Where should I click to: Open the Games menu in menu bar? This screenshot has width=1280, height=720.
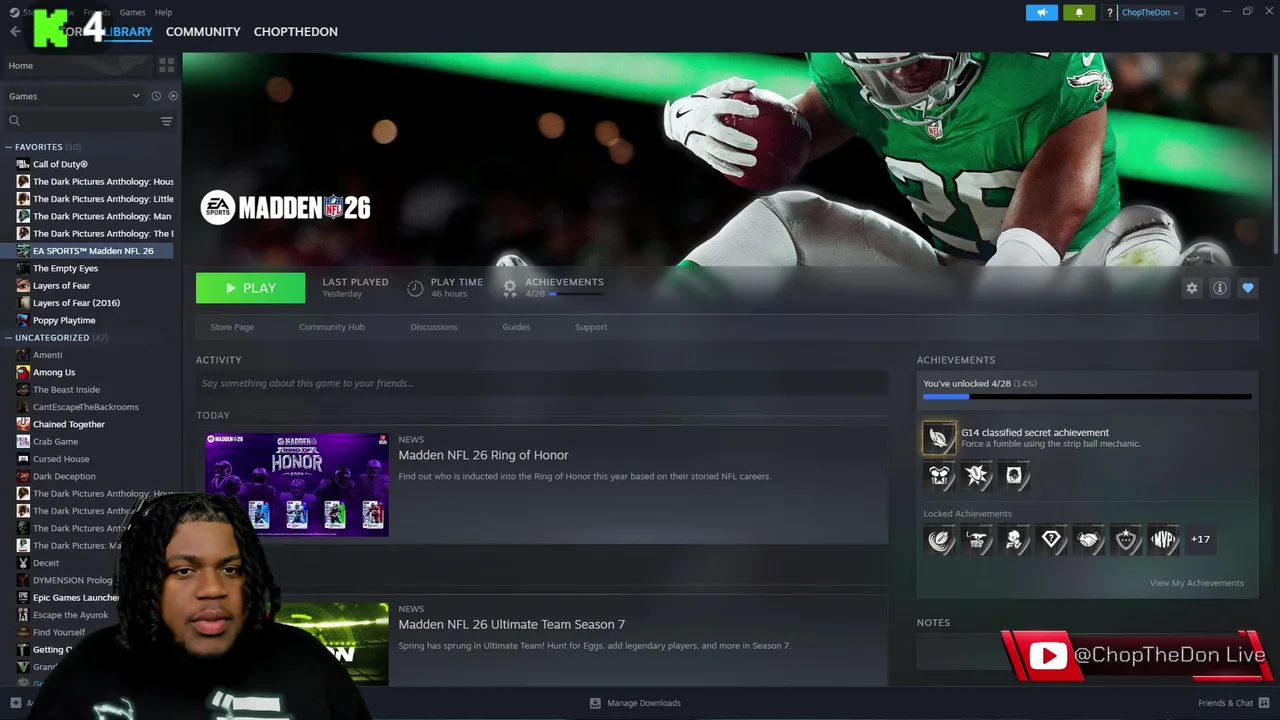pos(132,12)
